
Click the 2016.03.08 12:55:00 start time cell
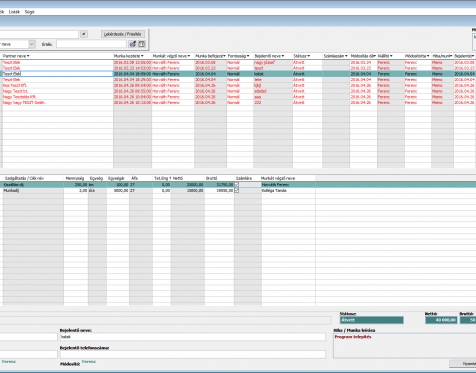pyautogui.click(x=132, y=62)
